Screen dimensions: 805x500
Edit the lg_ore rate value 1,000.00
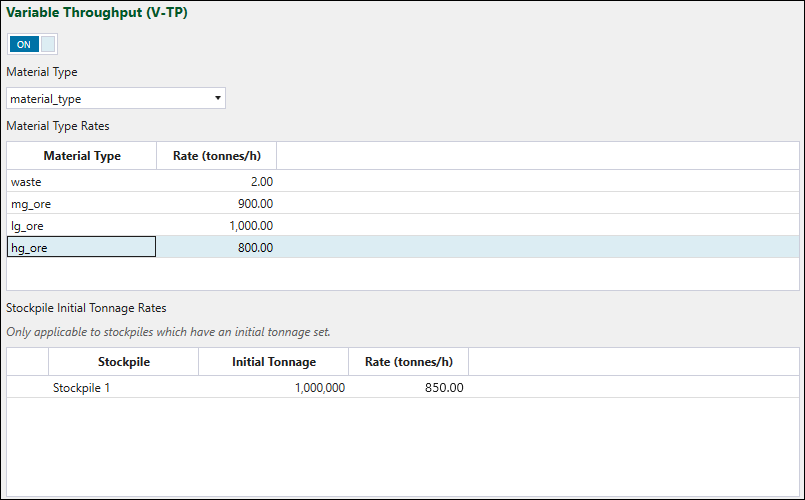[216, 226]
